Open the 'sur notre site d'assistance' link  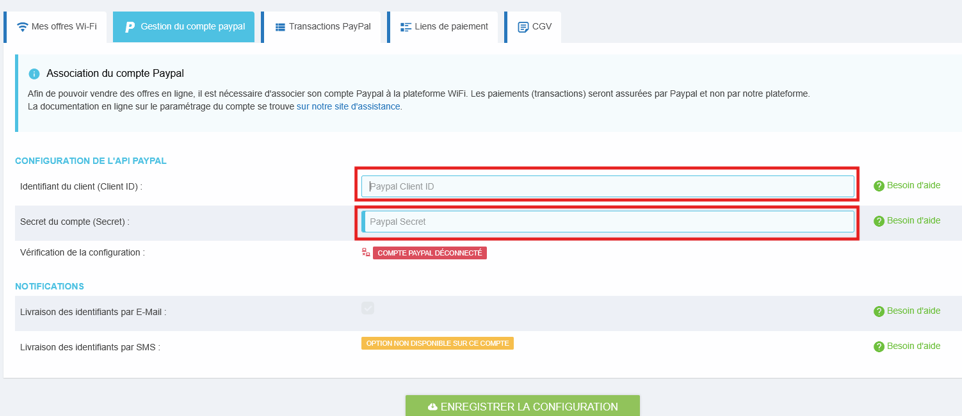coord(349,106)
